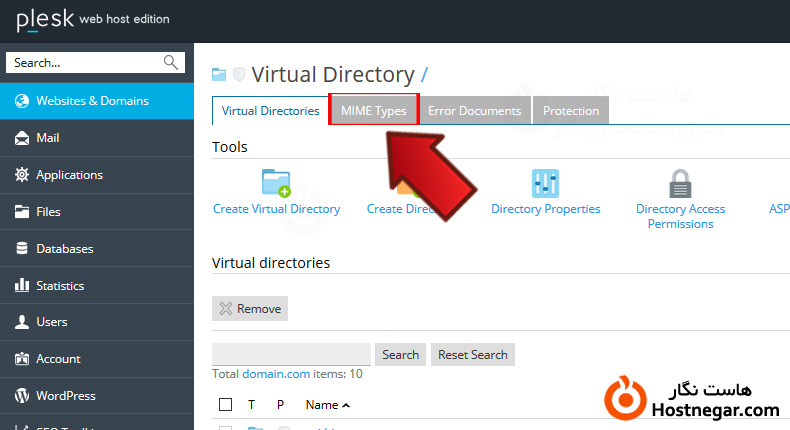This screenshot has height=430, width=790.
Task: Open the Error Documents tab
Action: tap(474, 111)
